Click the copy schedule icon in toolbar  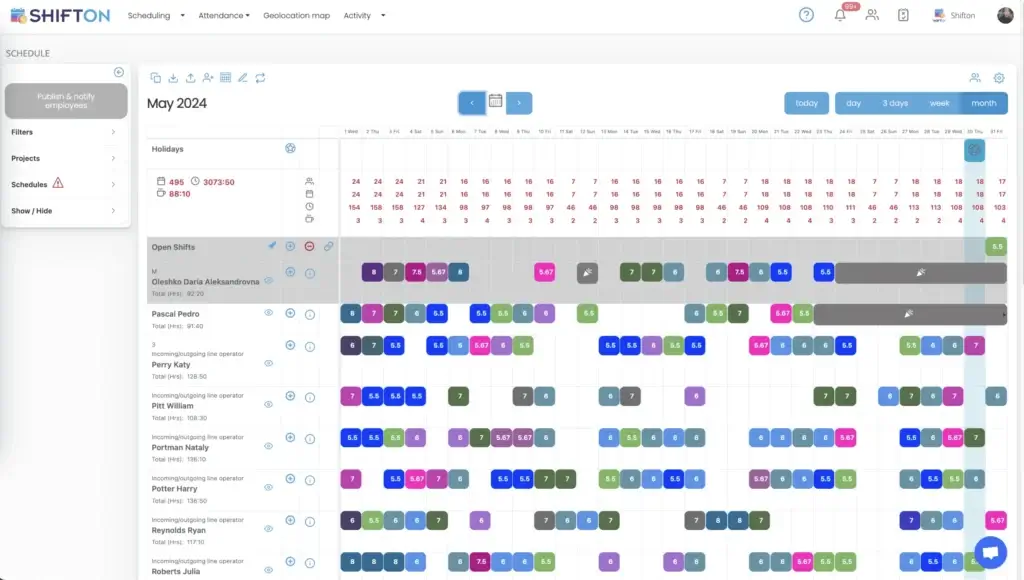click(155, 78)
